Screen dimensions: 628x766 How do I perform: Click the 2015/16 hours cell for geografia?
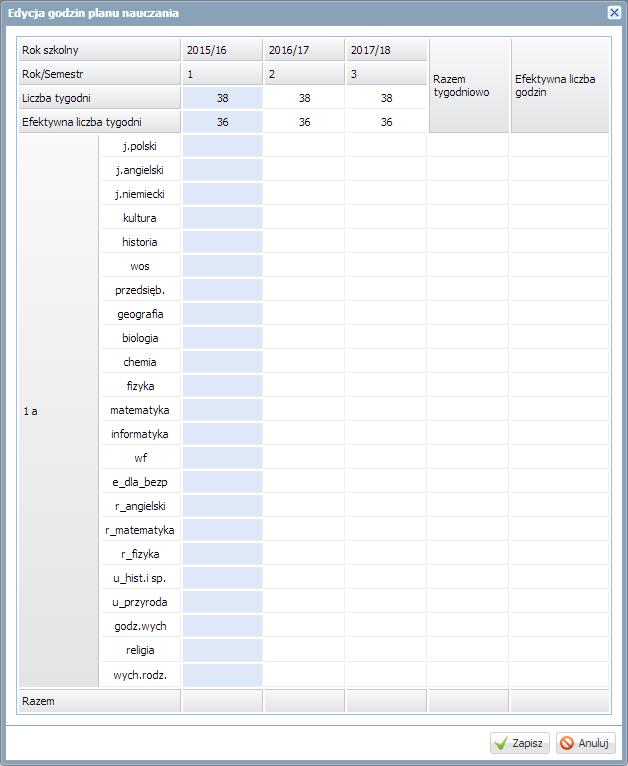tap(222, 314)
